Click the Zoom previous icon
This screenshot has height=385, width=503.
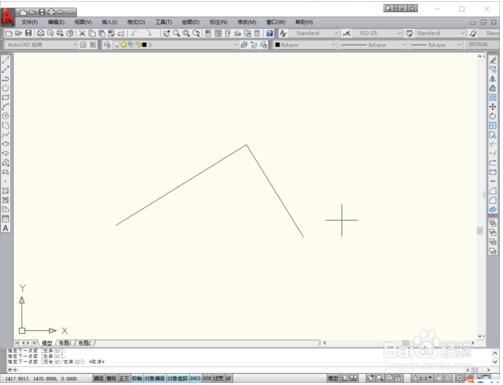(197, 33)
